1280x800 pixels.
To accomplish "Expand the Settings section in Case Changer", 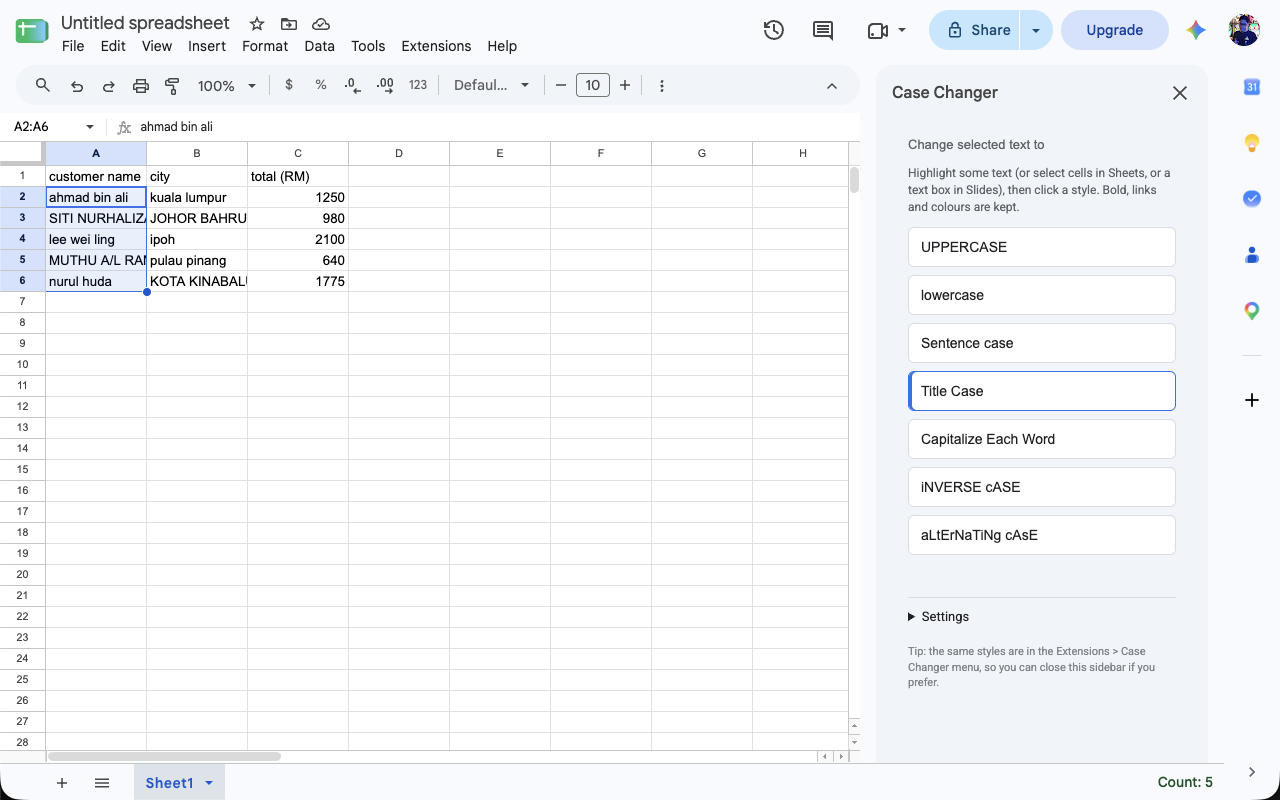I will click(939, 616).
